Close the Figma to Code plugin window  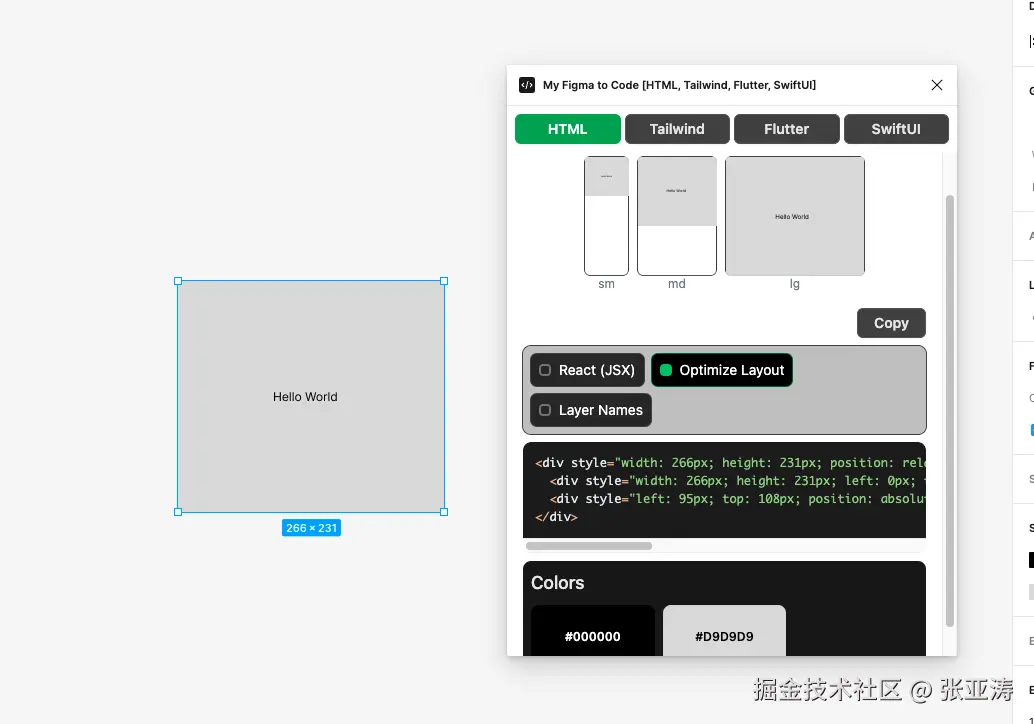pyautogui.click(x=936, y=85)
